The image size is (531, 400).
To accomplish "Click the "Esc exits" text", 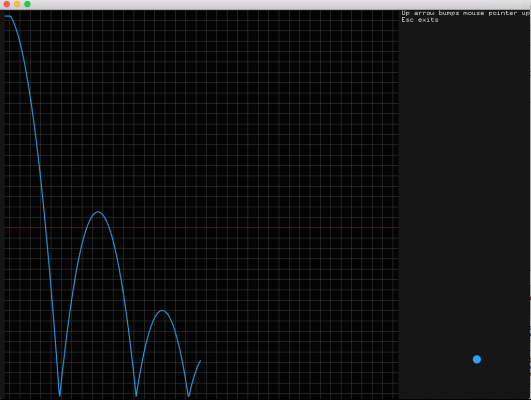I will coord(420,20).
